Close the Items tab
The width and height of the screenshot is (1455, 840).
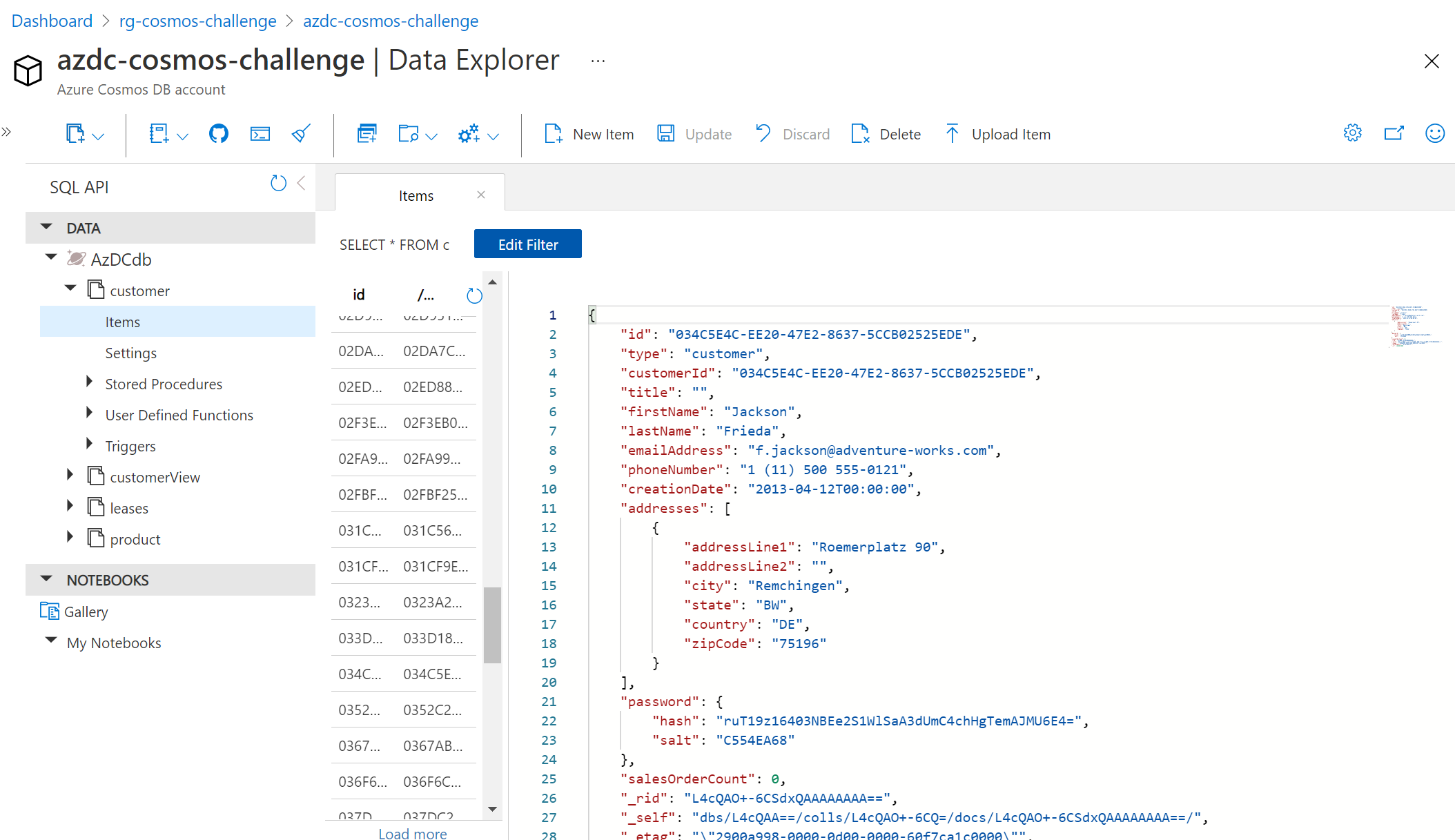click(x=481, y=195)
